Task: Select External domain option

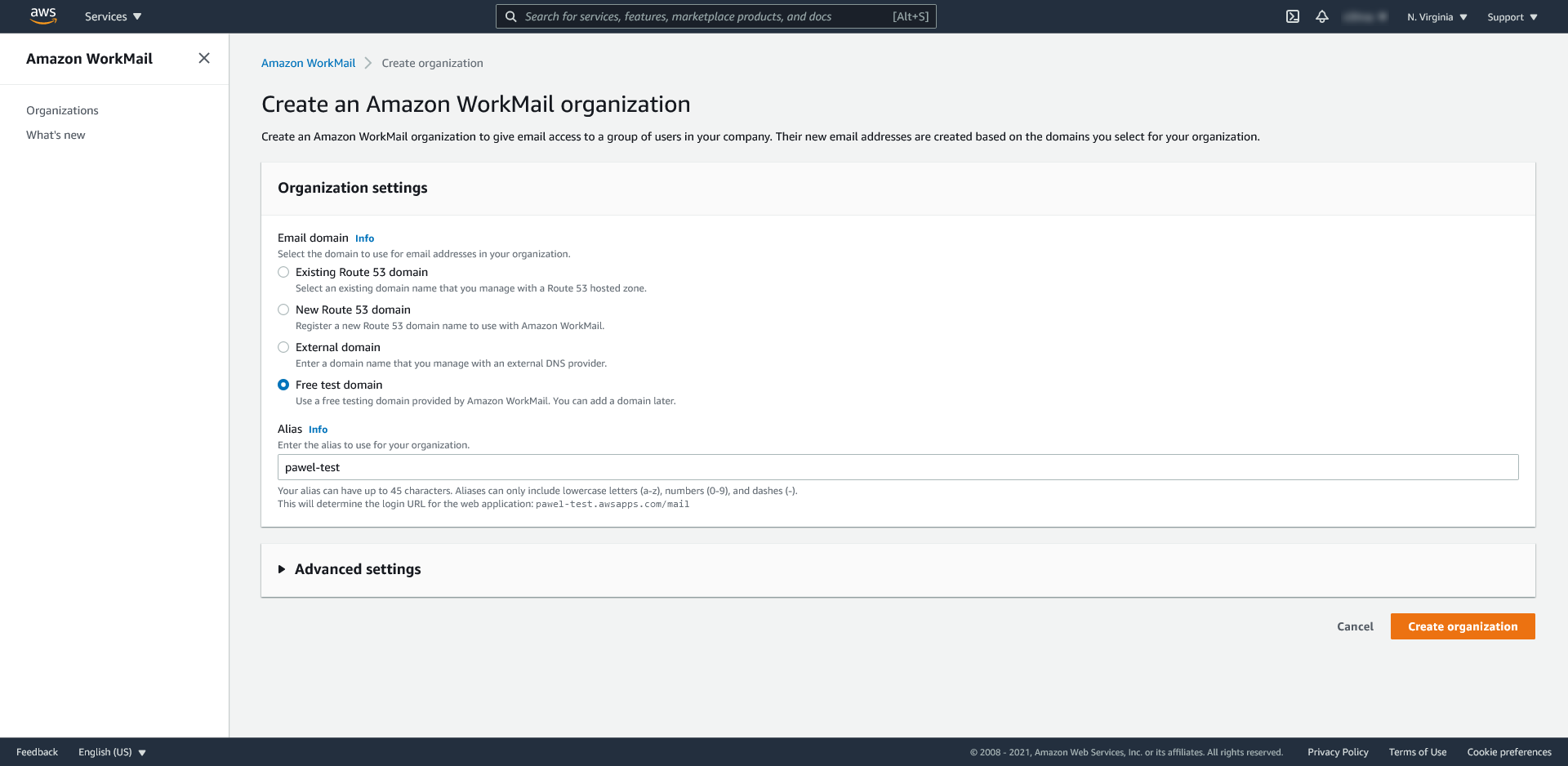Action: pos(283,347)
